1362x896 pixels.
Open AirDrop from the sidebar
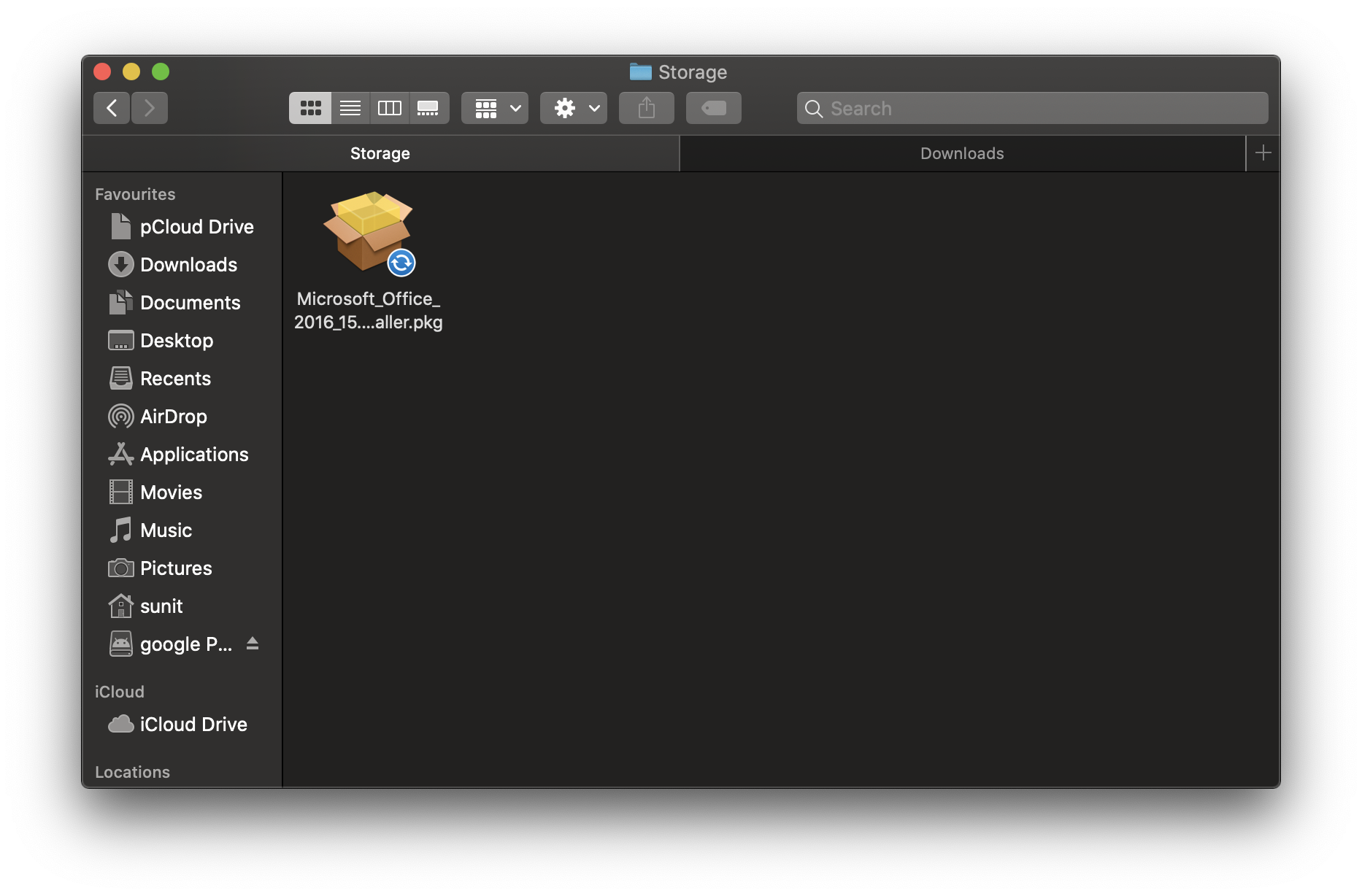click(x=173, y=416)
